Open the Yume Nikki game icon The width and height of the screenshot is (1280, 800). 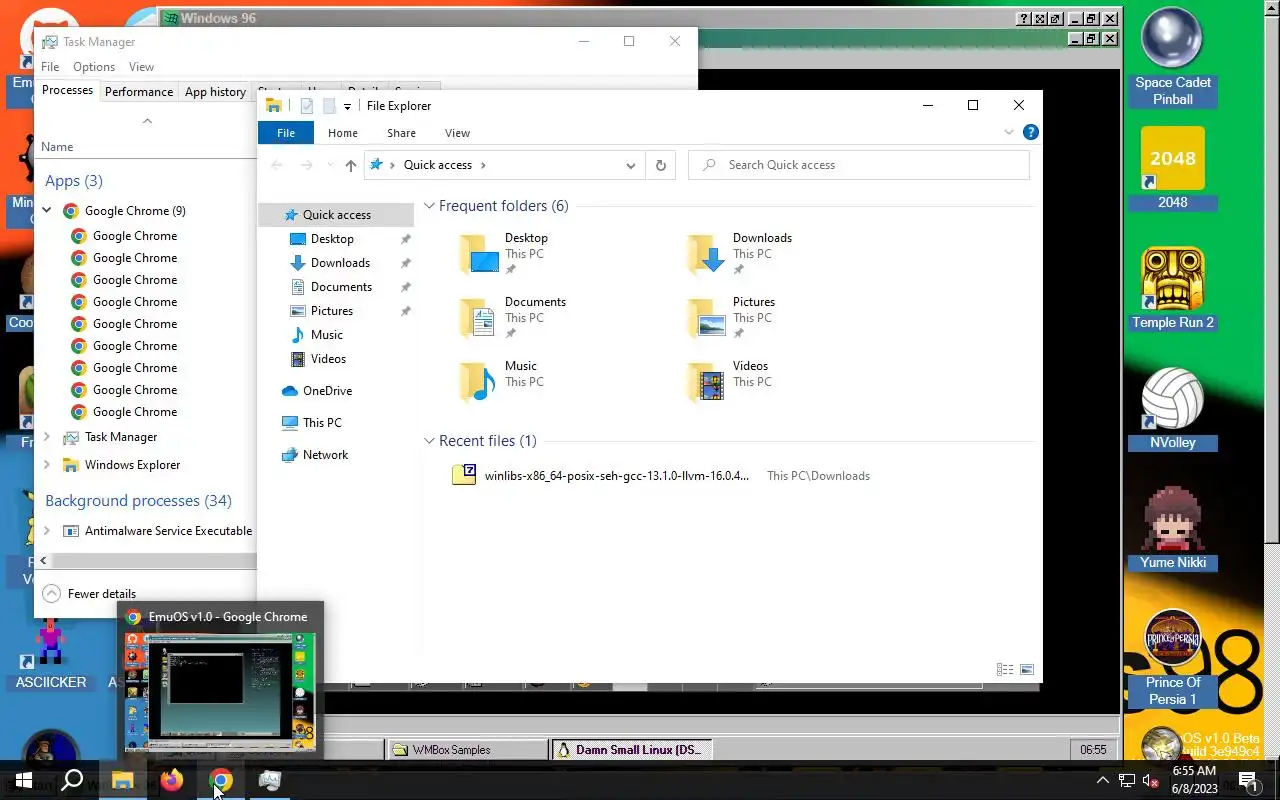(1172, 528)
